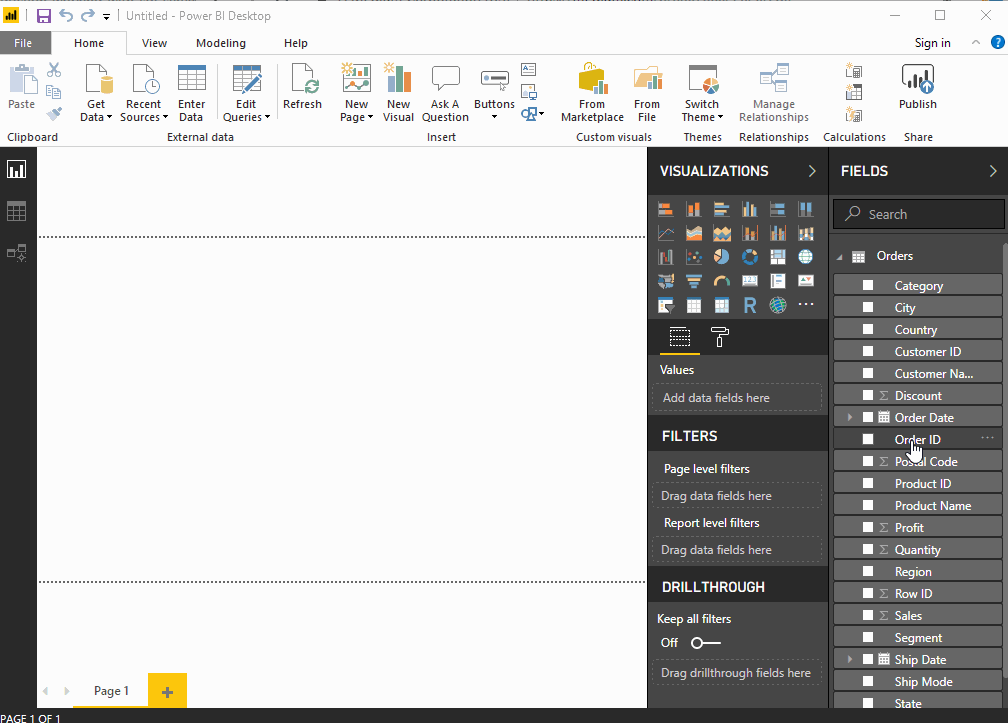Select the funnel chart visual
This screenshot has height=723, width=1008.
click(x=694, y=281)
